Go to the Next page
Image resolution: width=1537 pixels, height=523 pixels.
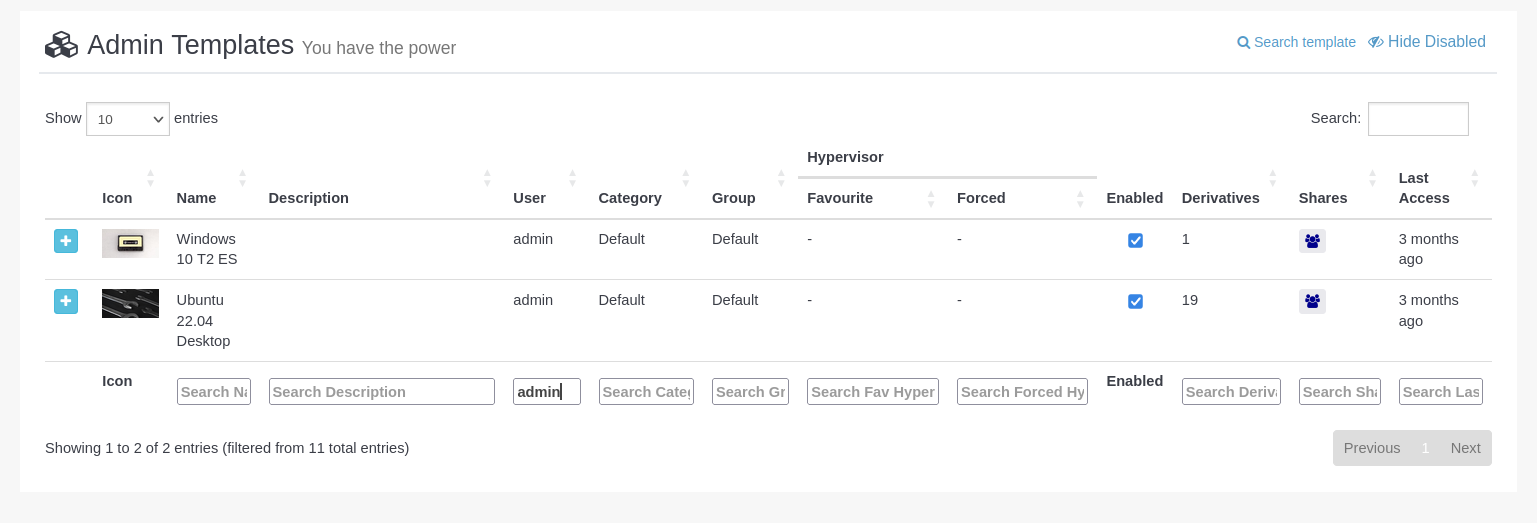coord(1465,448)
